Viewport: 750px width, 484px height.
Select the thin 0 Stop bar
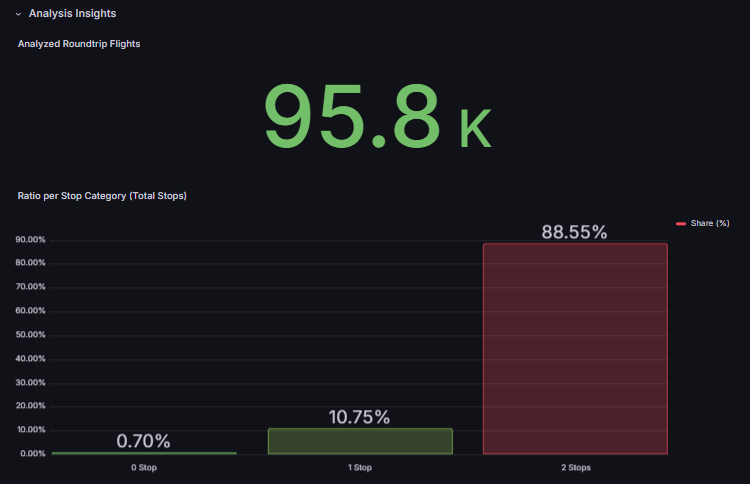(x=144, y=453)
